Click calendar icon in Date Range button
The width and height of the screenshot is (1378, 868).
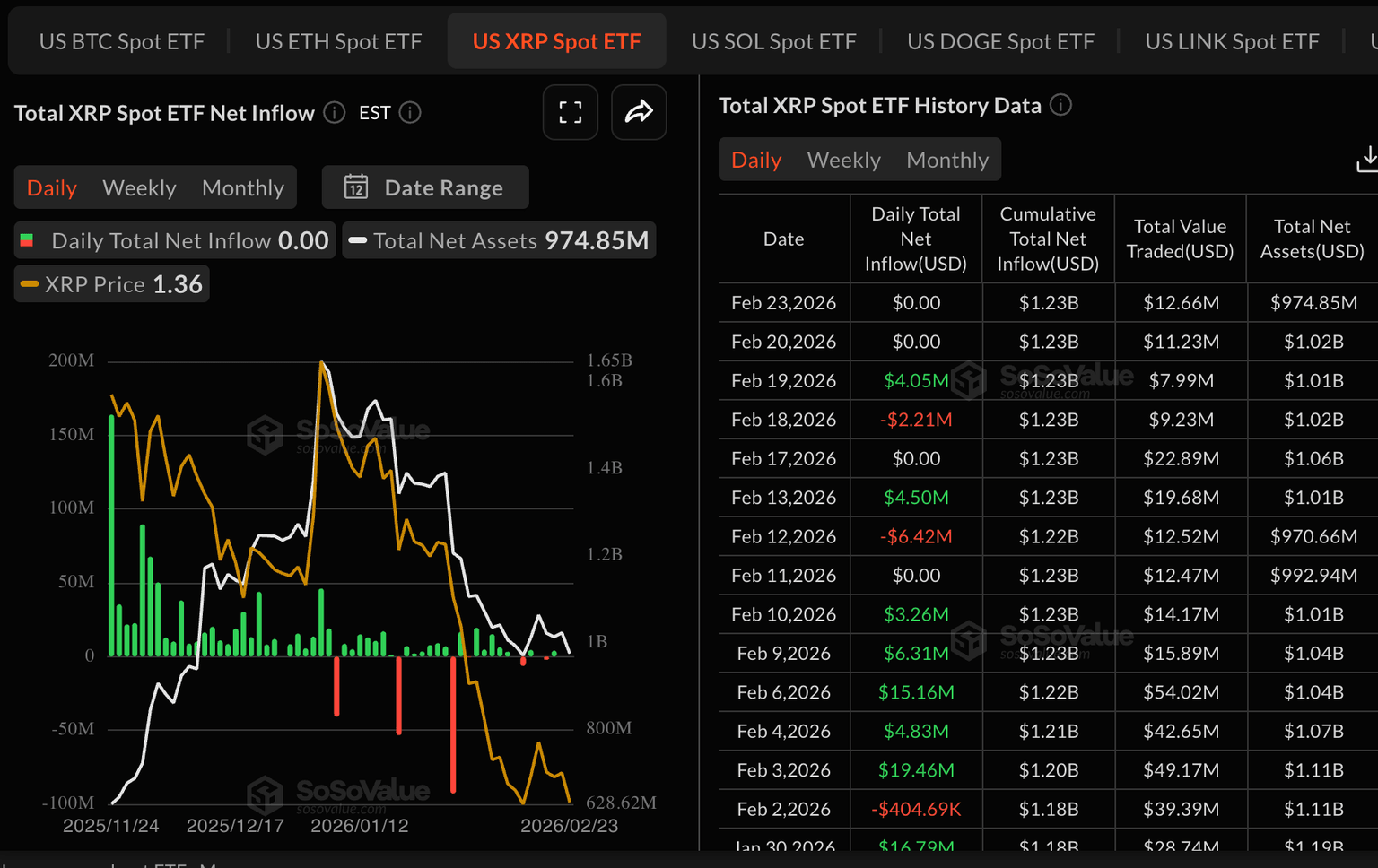click(x=356, y=187)
